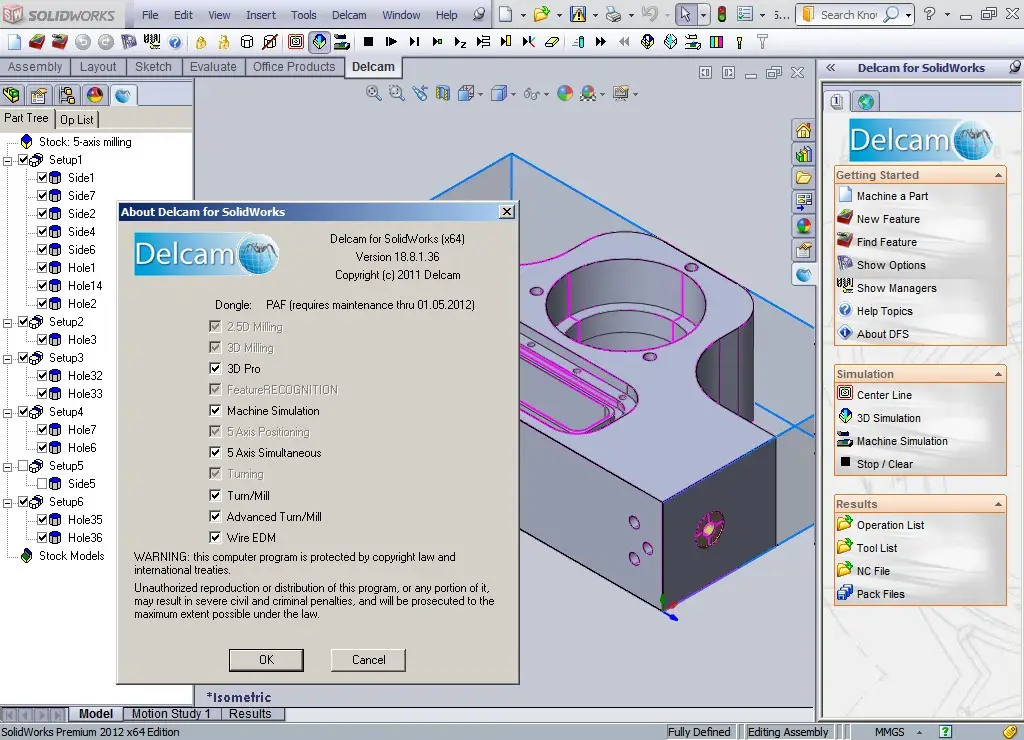Screen dimensions: 1024x740
Task: Select Hole32 in the part tree
Action: pos(85,376)
